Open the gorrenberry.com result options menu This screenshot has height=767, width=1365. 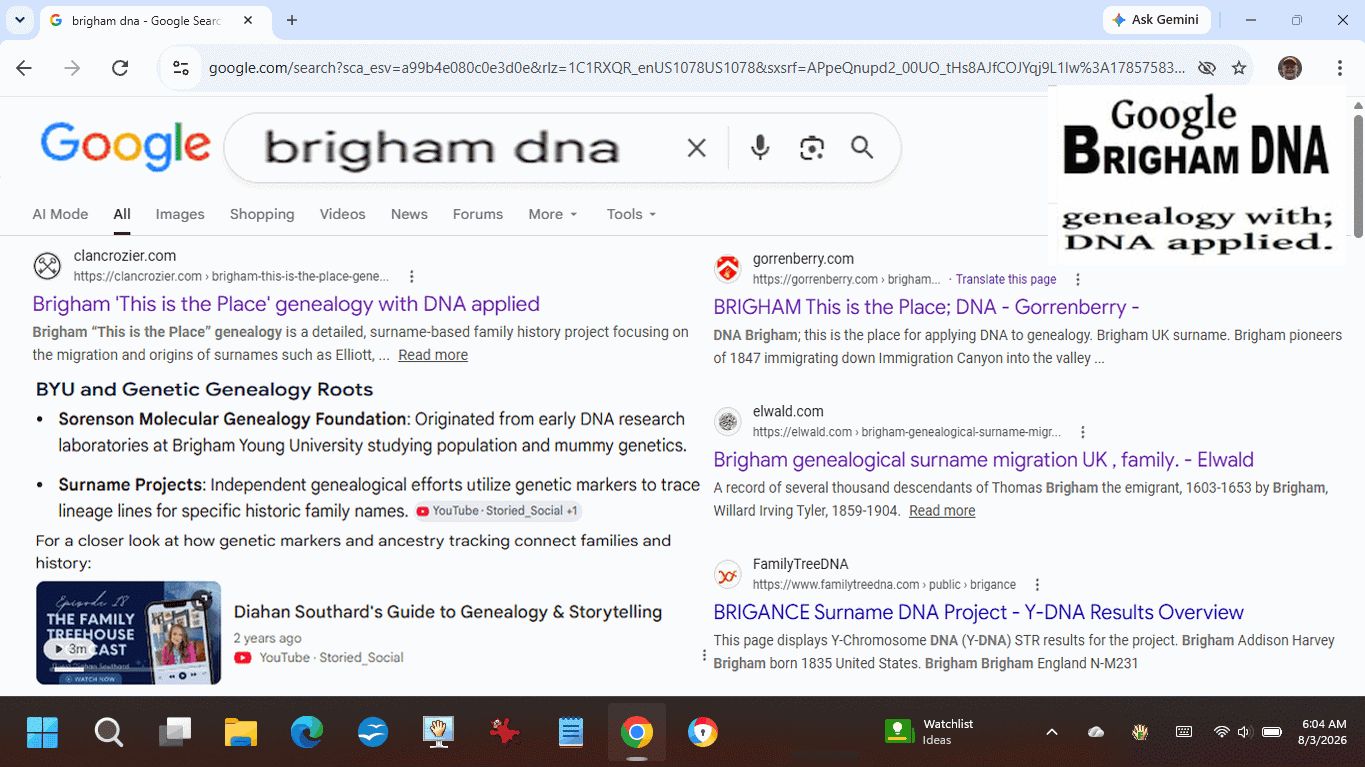[1077, 280]
